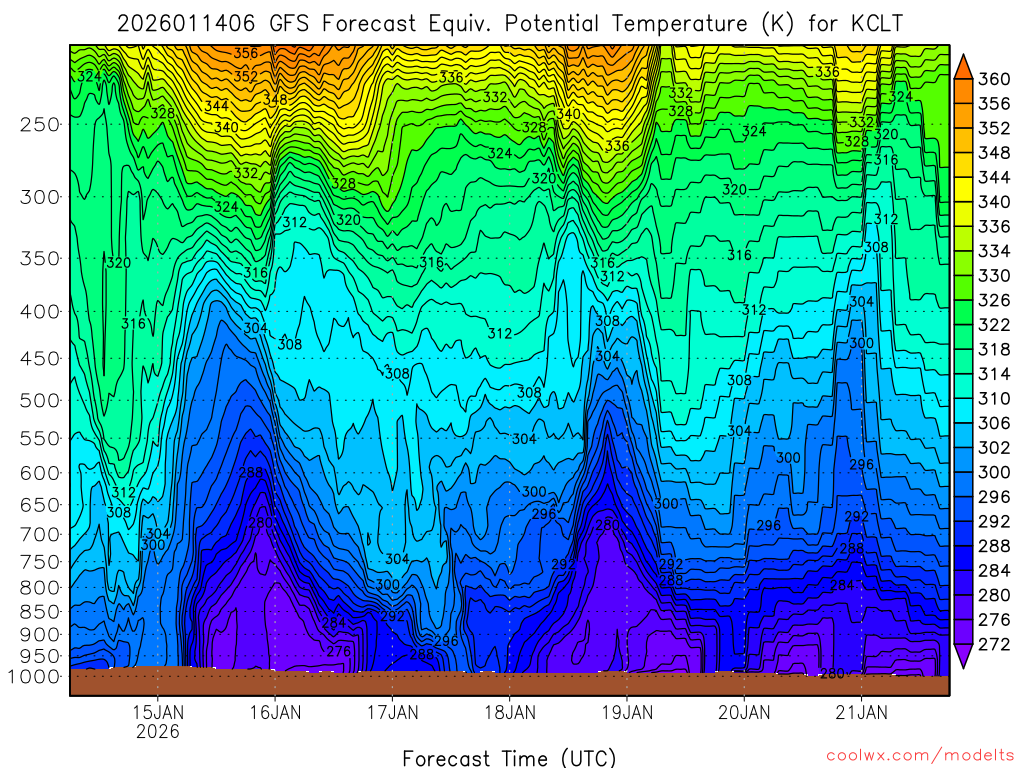Click the 352 value on the colorbar
This screenshot has height=768, width=1024.
tap(994, 128)
